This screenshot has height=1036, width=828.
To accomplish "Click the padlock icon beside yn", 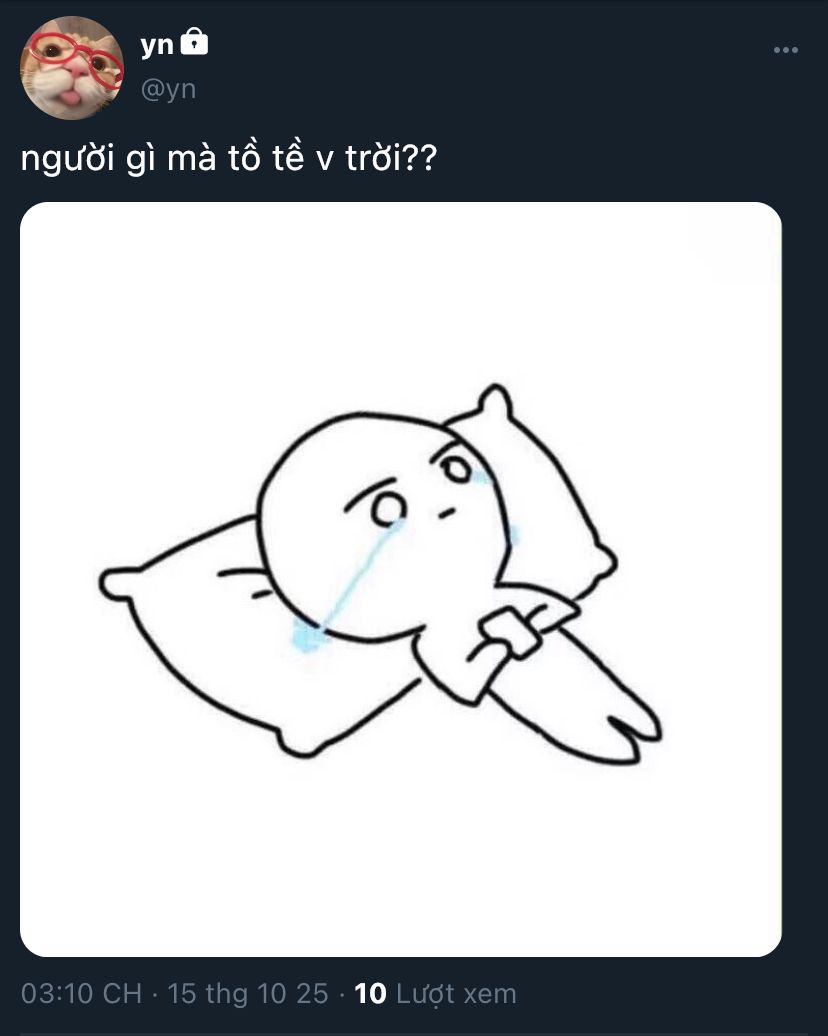I will [x=194, y=41].
